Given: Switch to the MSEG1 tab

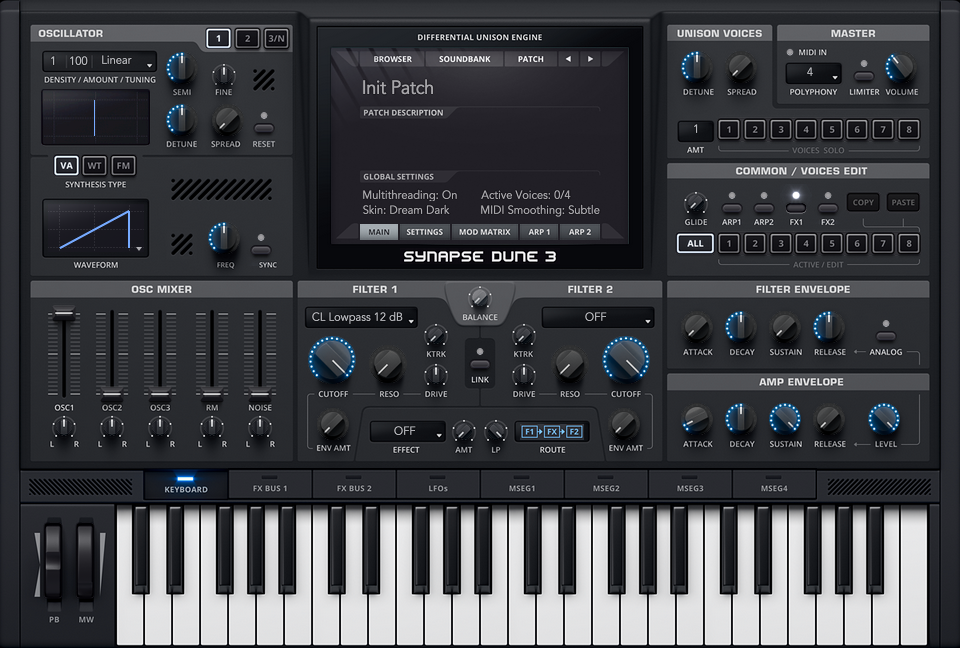Looking at the screenshot, I should point(522,484).
